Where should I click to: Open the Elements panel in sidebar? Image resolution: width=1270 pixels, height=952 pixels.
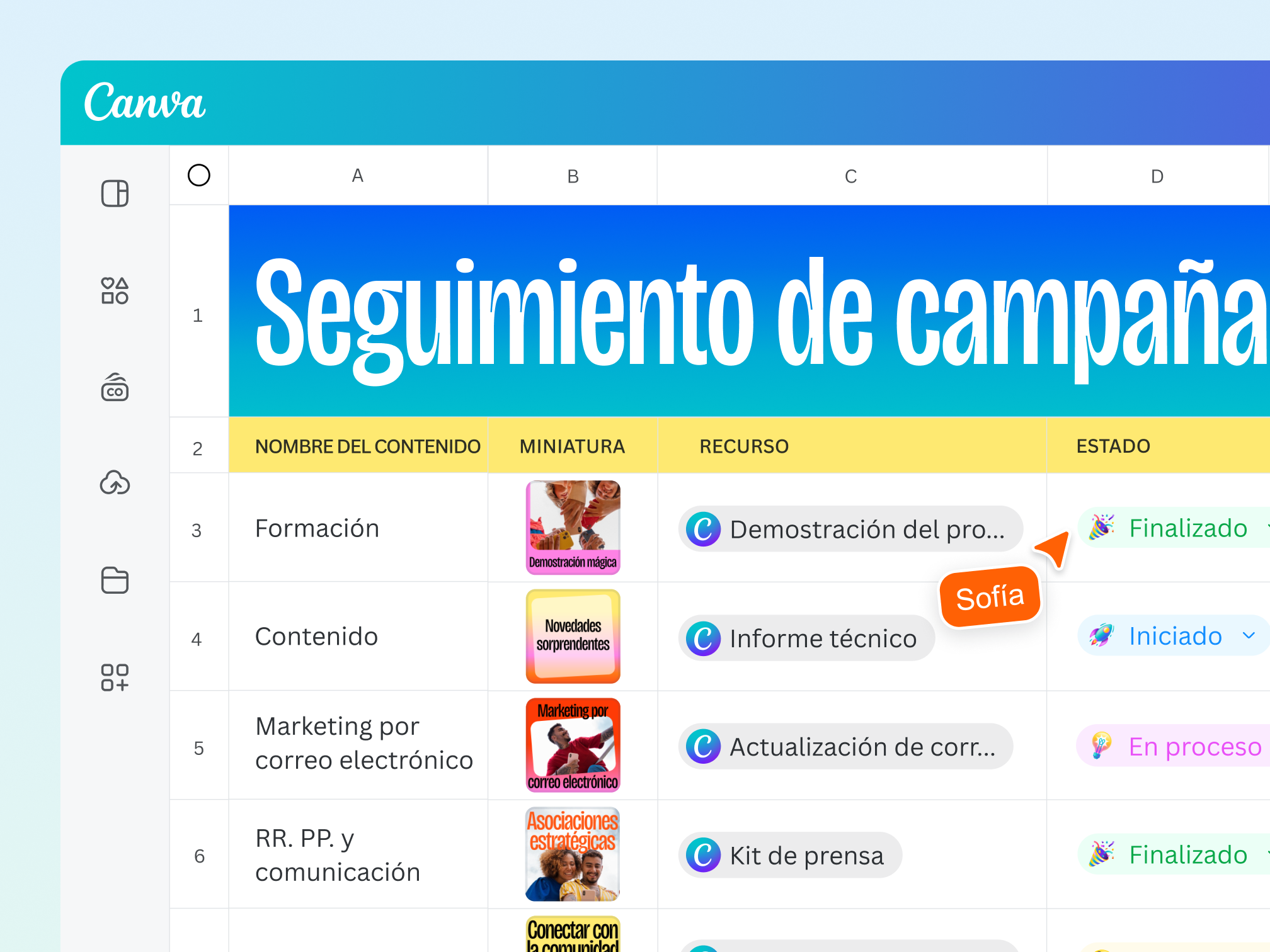tap(115, 291)
